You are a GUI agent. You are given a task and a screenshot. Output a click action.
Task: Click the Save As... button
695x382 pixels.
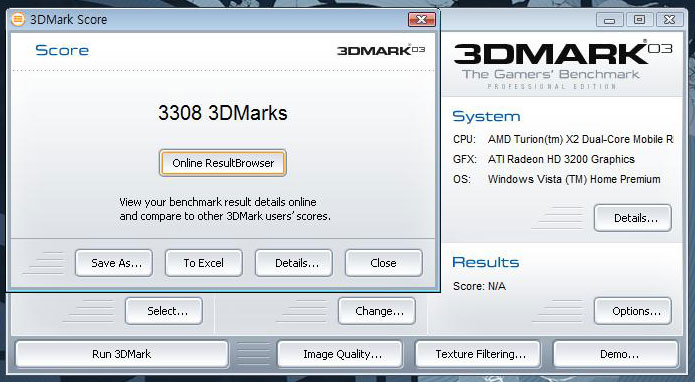tap(114, 263)
